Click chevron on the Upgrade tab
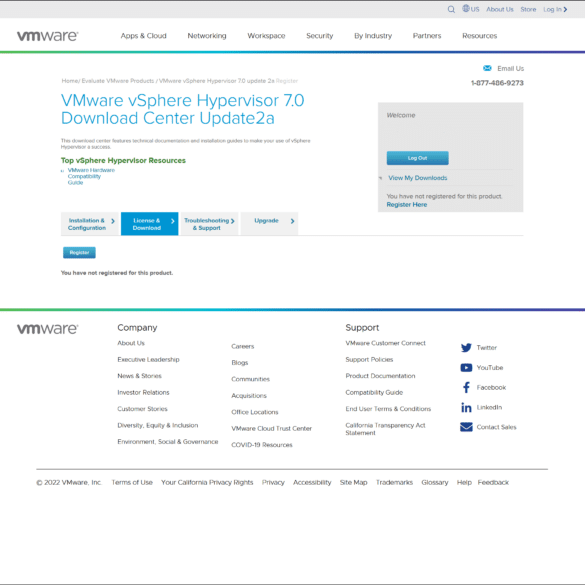Screen dimensions: 585x585 click(292, 221)
